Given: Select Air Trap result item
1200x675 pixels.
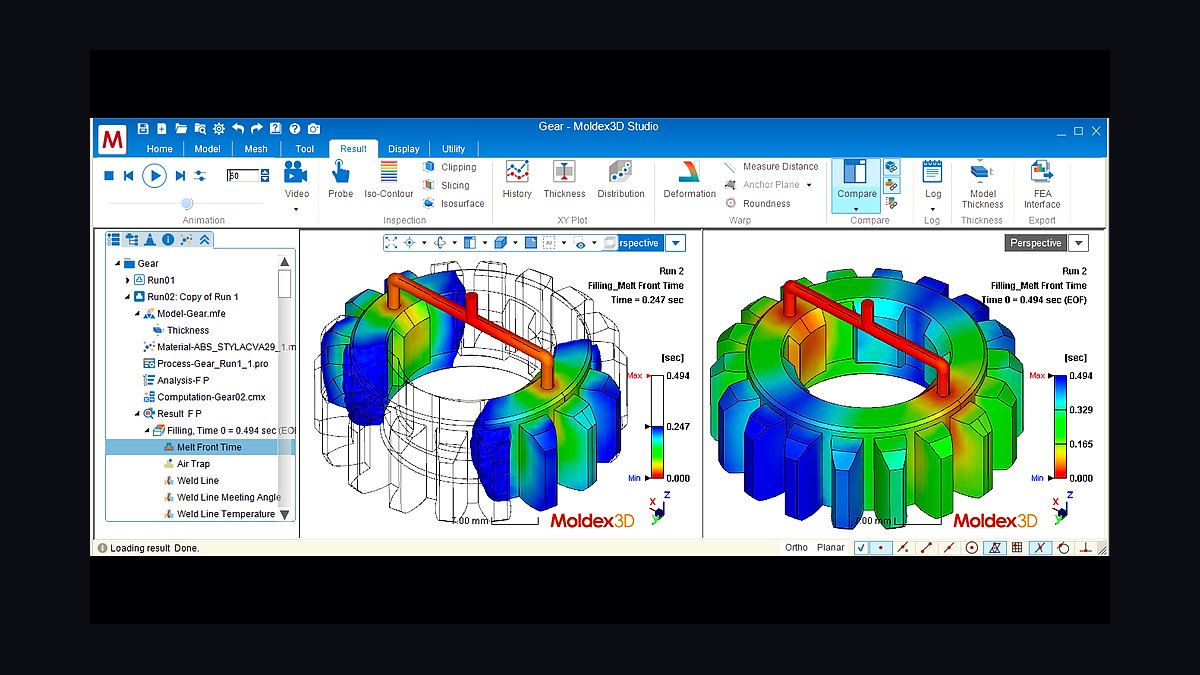Looking at the screenshot, I should (x=186, y=464).
